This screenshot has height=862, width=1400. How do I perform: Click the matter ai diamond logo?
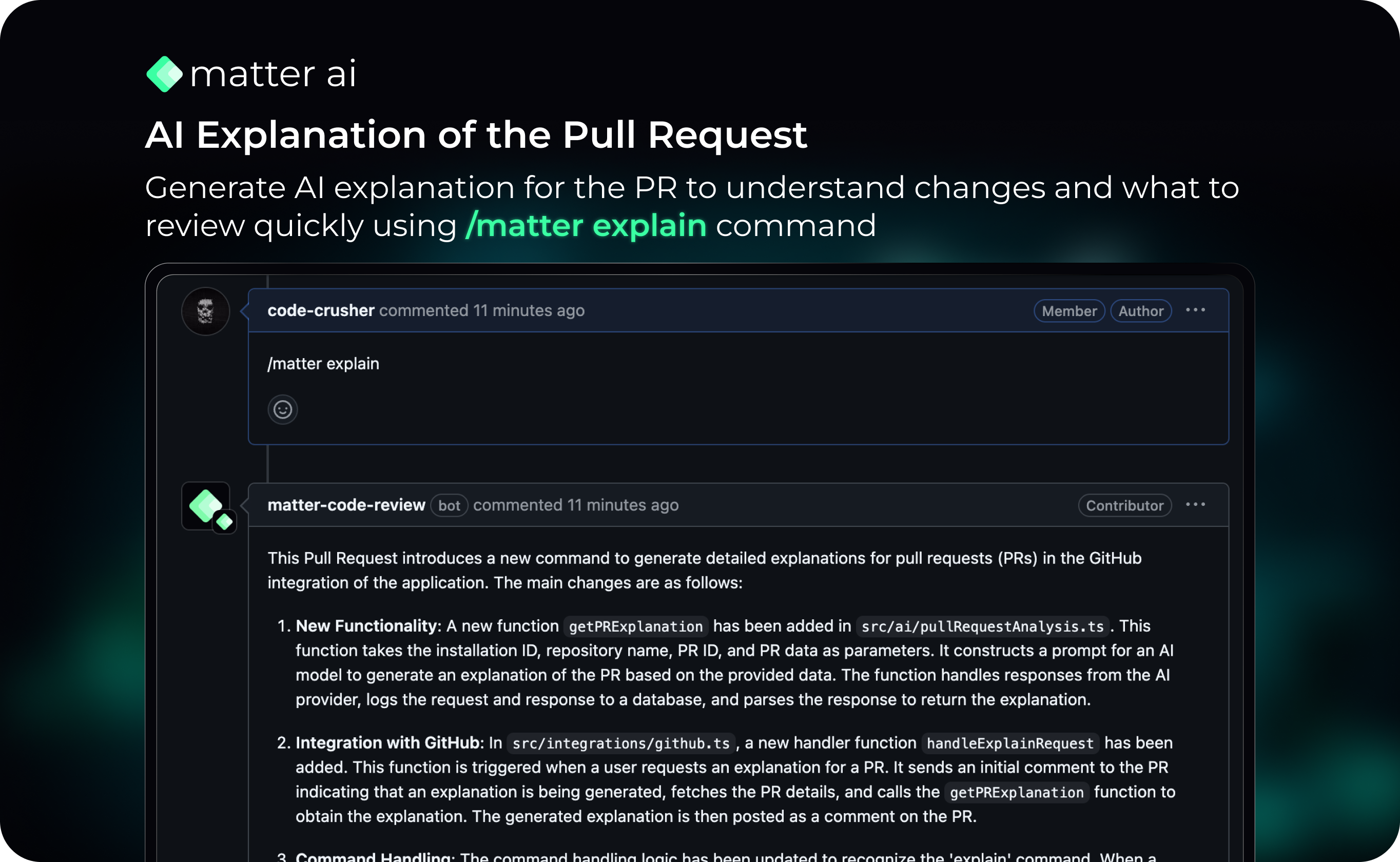tap(164, 74)
